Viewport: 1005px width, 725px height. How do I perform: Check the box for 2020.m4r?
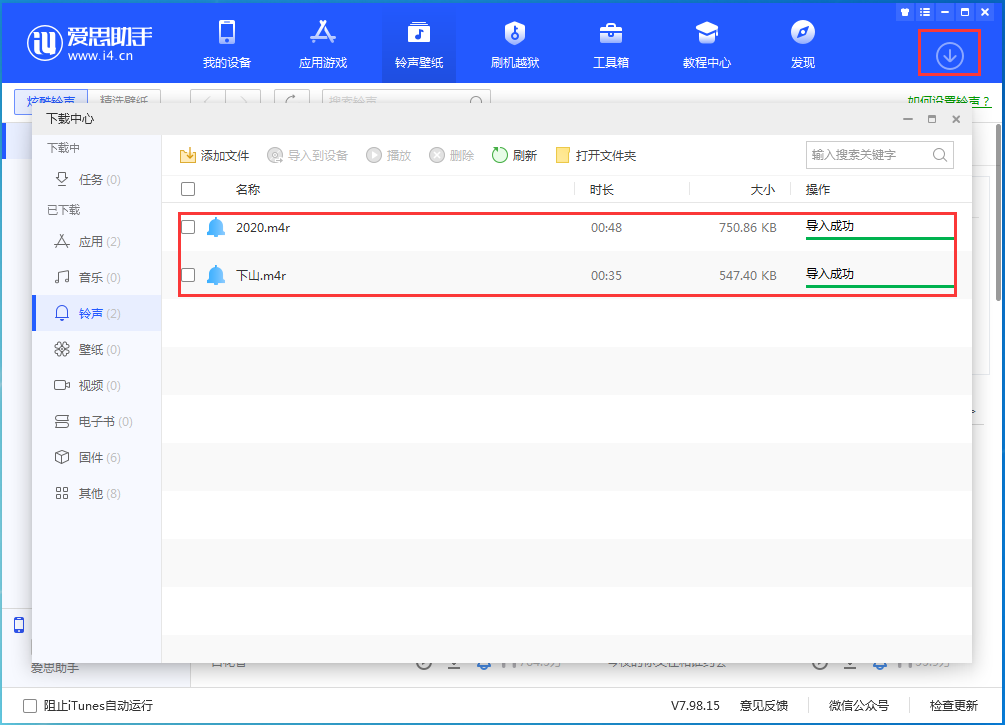[x=188, y=227]
